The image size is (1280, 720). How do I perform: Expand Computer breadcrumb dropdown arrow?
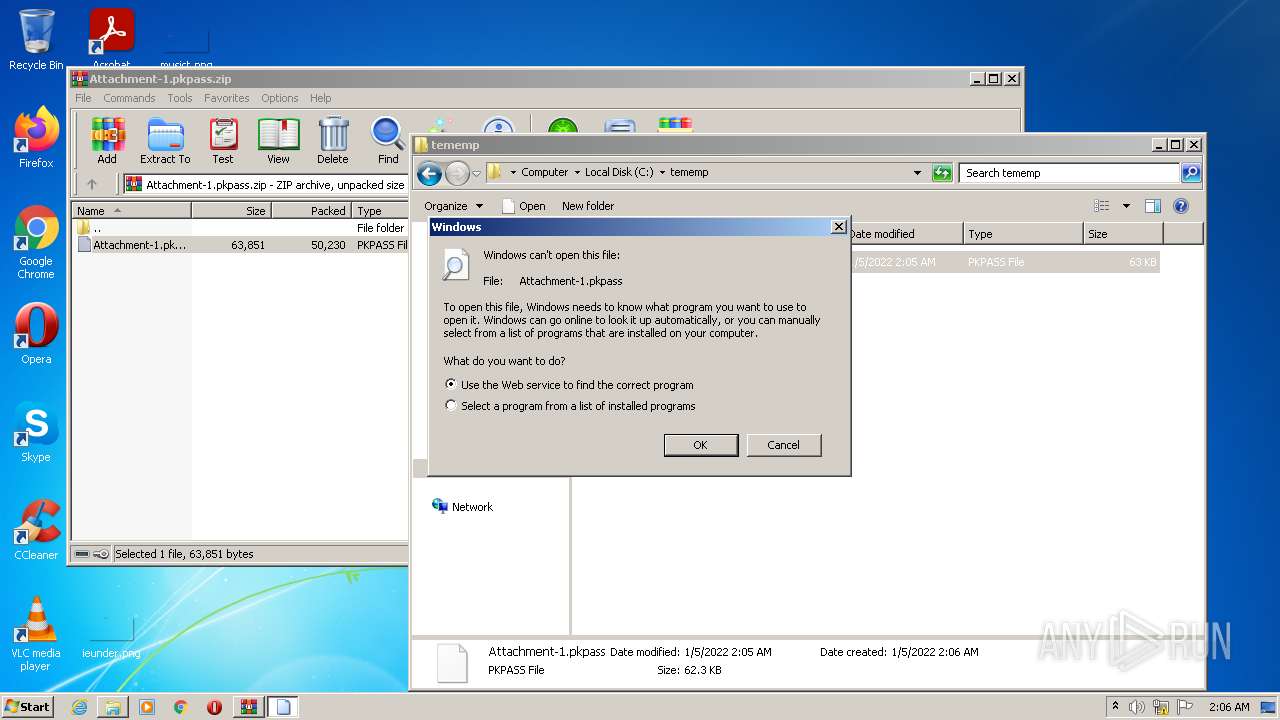[x=577, y=172]
